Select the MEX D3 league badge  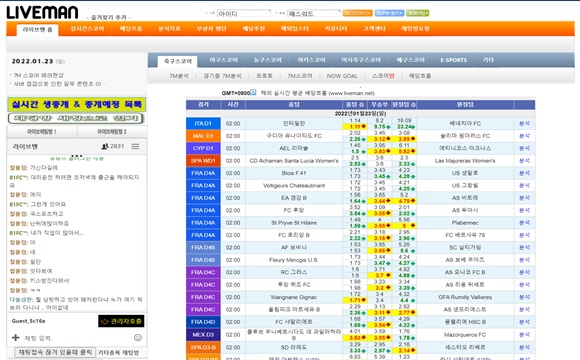coord(203,334)
